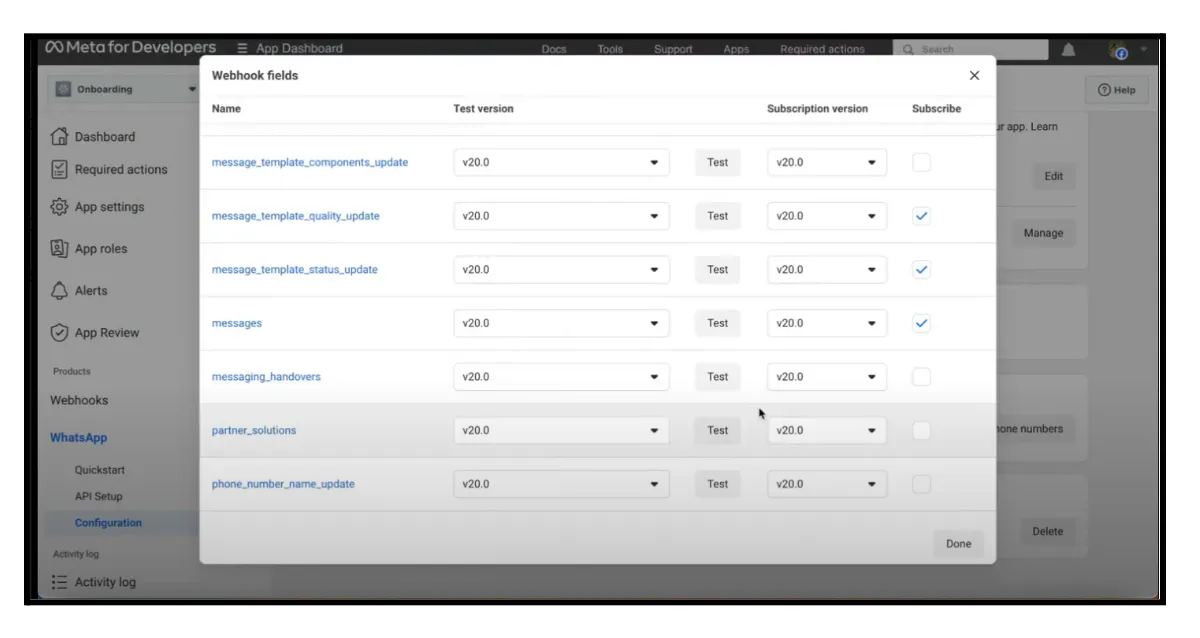Image resolution: width=1200 pixels, height=638 pixels.
Task: Uncheck message_template_status_update subscription
Action: coord(921,270)
